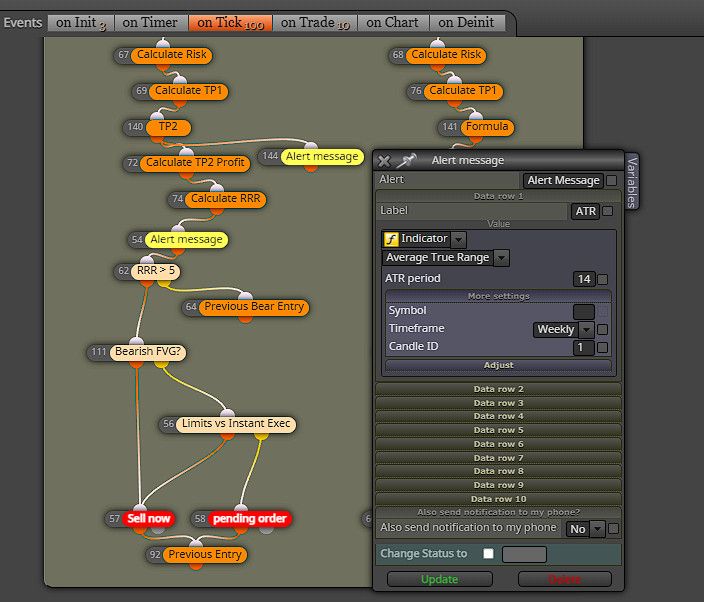Select the Alert message block 54
Viewport: 704px width, 602px height.
coord(186,240)
